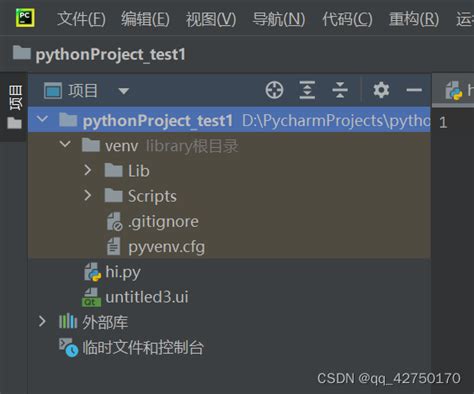Click the folder icon in left sidebar
474x394 pixels.
point(15,123)
